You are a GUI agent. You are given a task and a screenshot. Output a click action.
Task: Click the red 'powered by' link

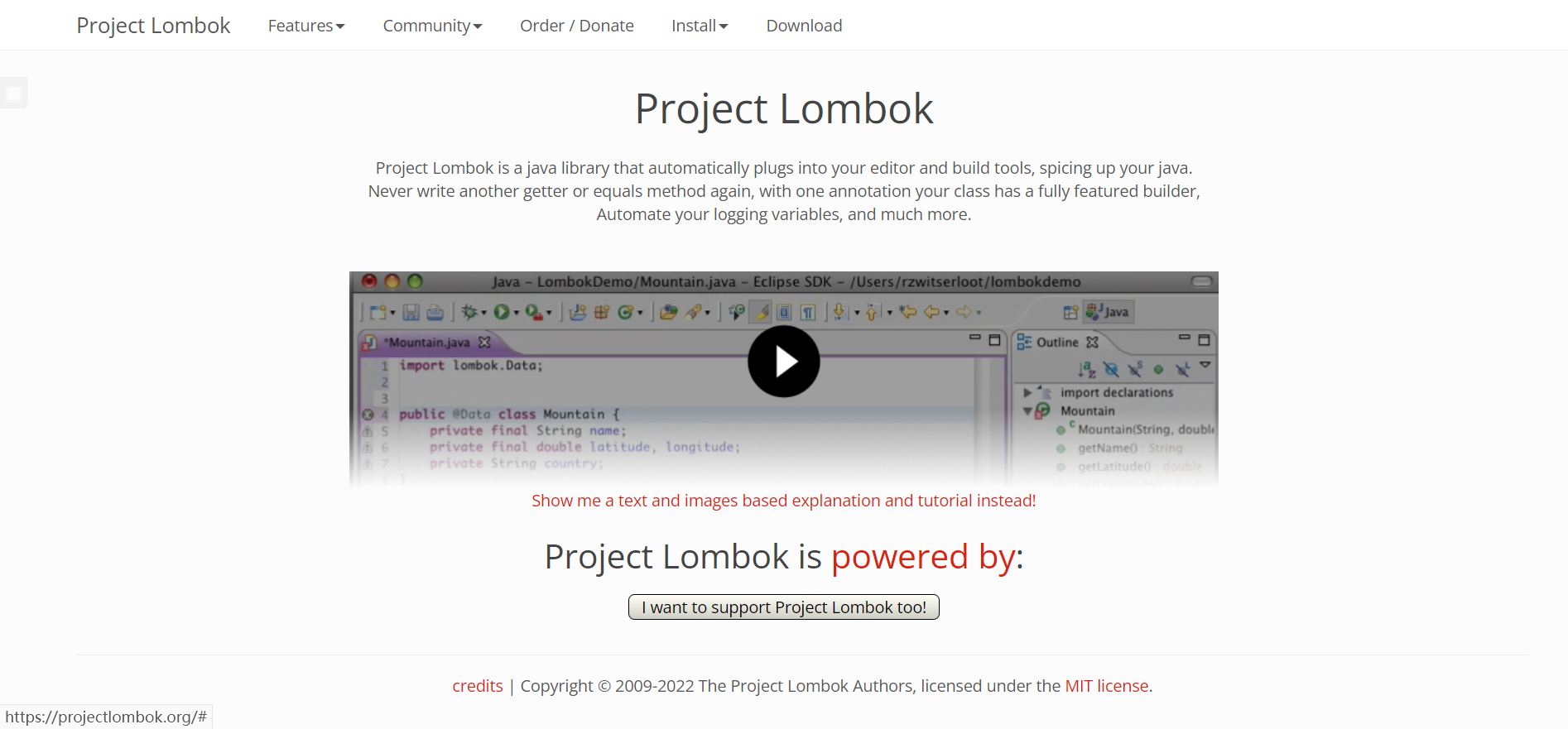[923, 557]
